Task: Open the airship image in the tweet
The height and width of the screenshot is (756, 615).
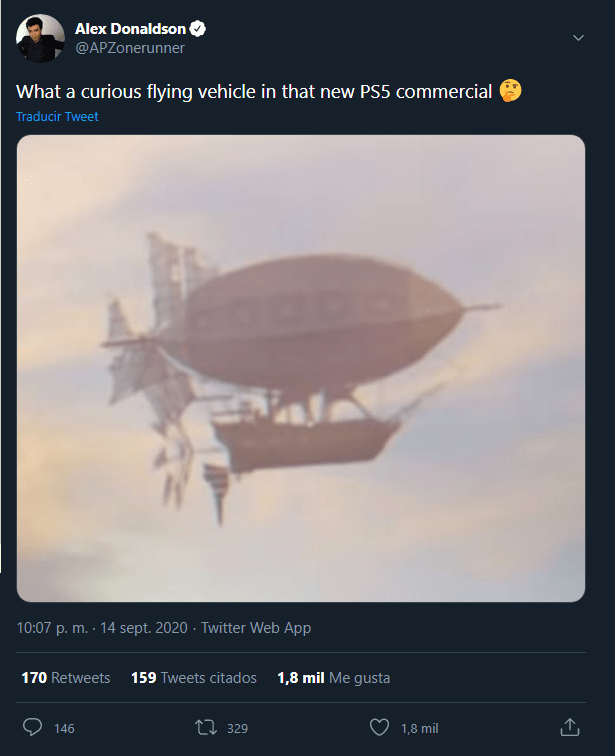Action: click(301, 368)
